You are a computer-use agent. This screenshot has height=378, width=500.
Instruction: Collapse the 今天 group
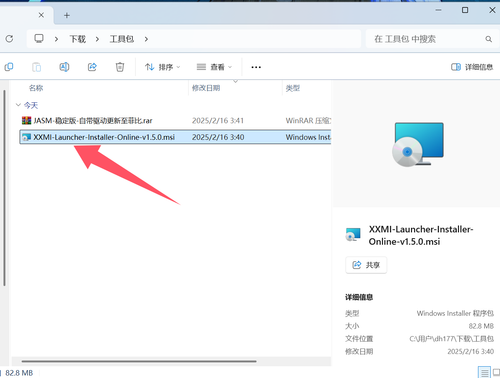(x=18, y=105)
